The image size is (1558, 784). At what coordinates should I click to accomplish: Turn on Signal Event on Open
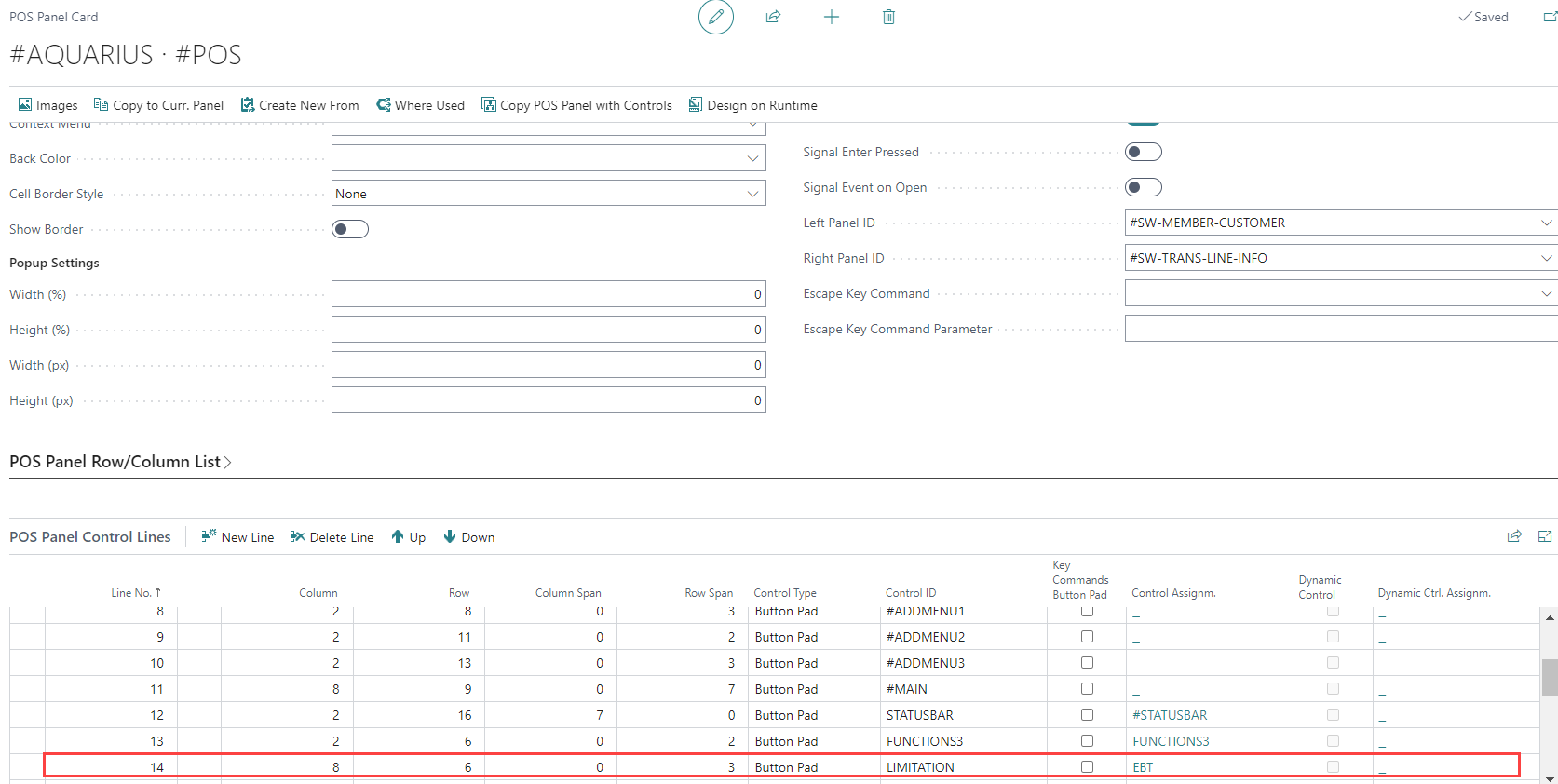pyautogui.click(x=1143, y=187)
